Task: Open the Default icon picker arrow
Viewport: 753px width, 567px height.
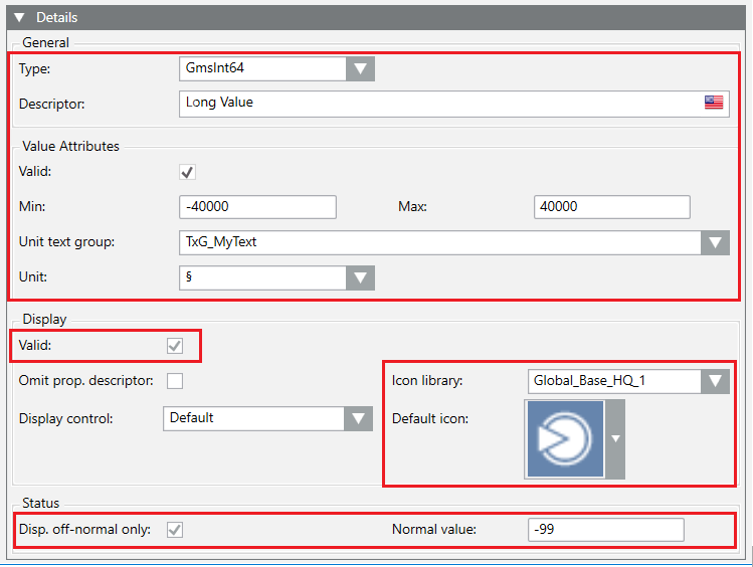Action: [x=615, y=439]
